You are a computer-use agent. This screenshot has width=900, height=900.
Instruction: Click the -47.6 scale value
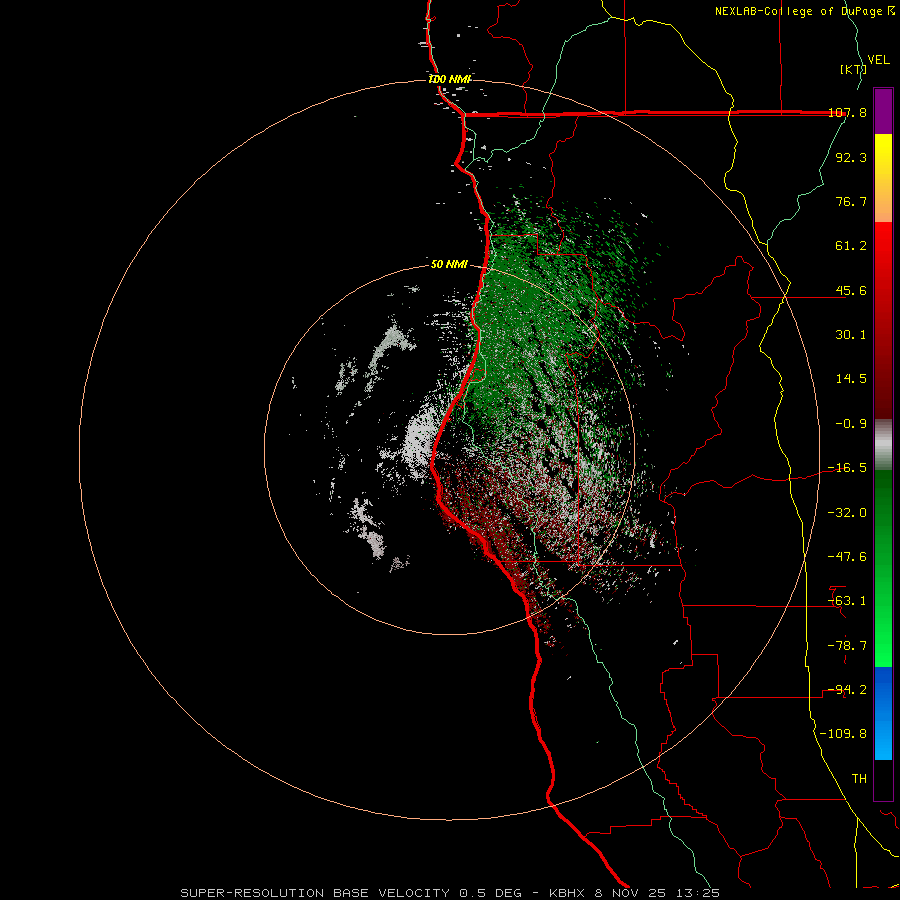[847, 557]
